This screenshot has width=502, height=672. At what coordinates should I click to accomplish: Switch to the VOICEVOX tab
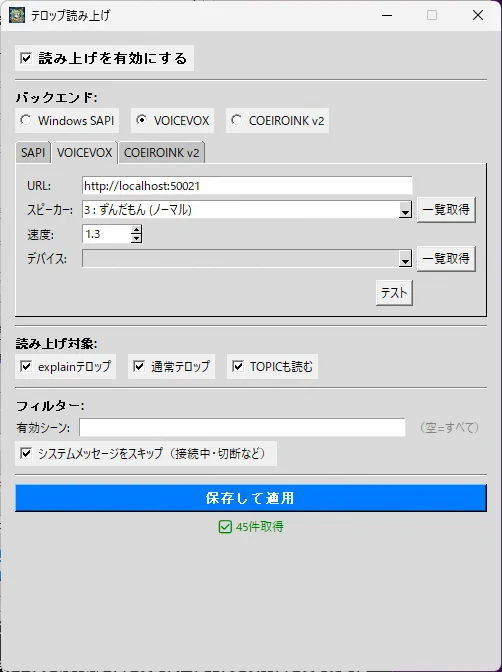pyautogui.click(x=84, y=153)
